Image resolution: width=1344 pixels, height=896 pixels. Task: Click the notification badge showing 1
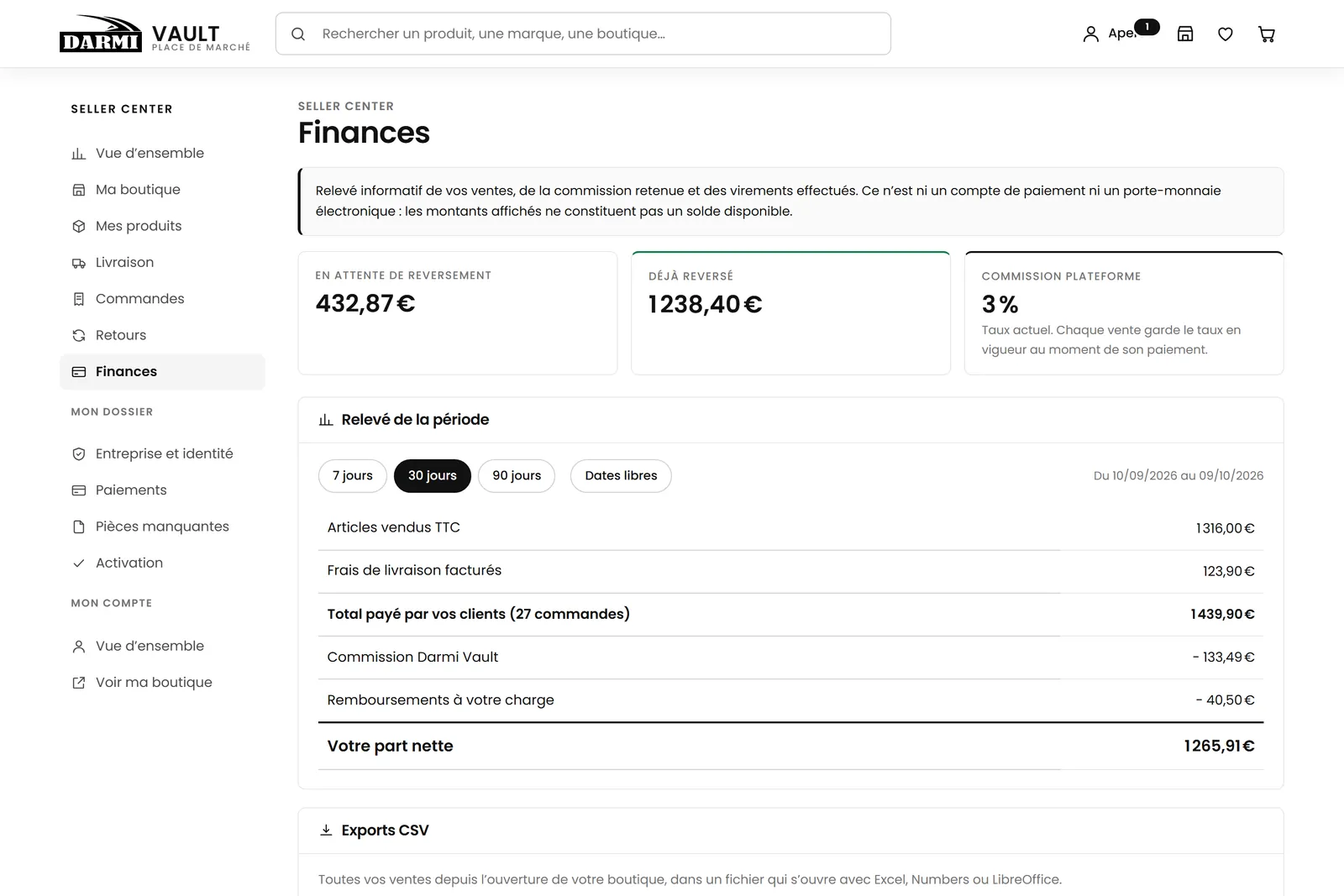1147,27
